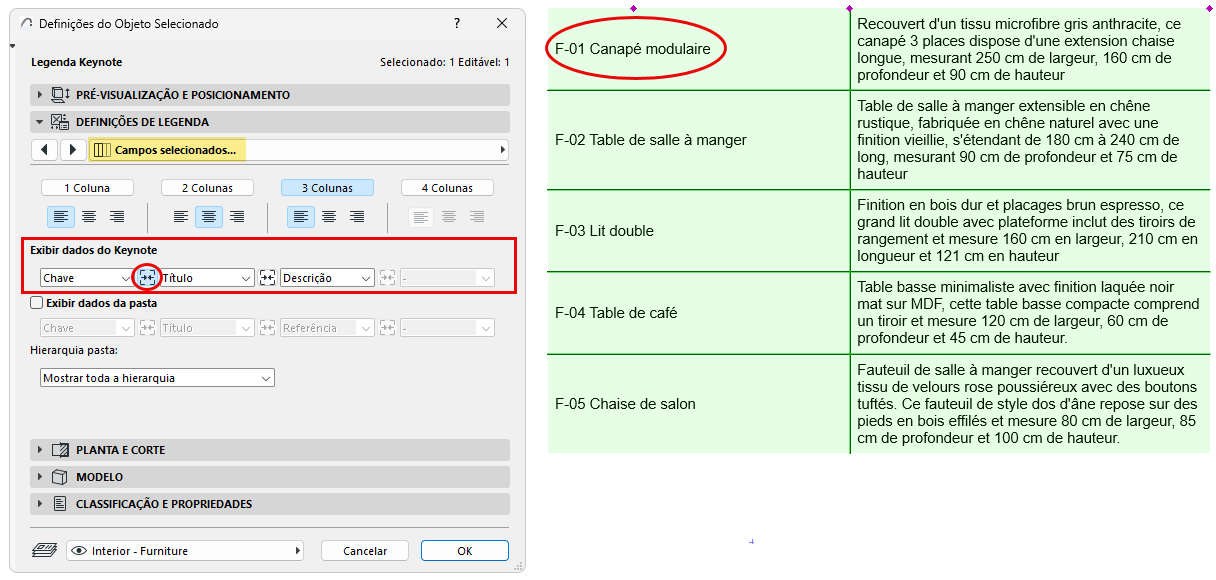This screenshot has height=580, width=1216.
Task: Click the Modelo panel cube icon
Action: tap(60, 477)
